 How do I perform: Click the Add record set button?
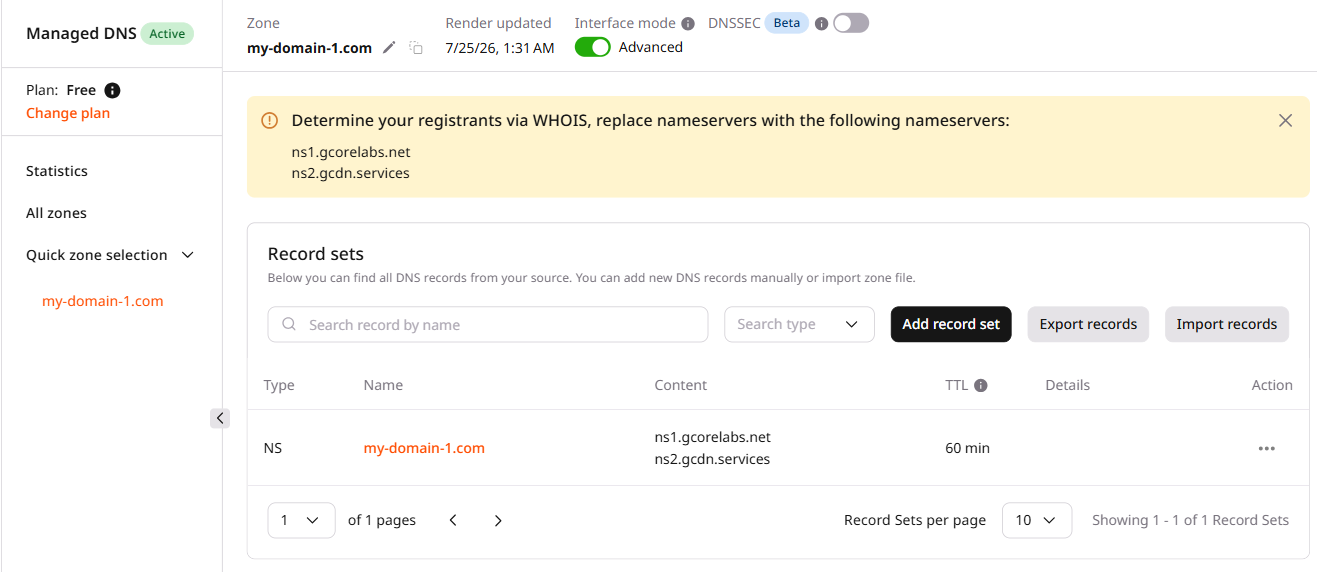tap(951, 324)
